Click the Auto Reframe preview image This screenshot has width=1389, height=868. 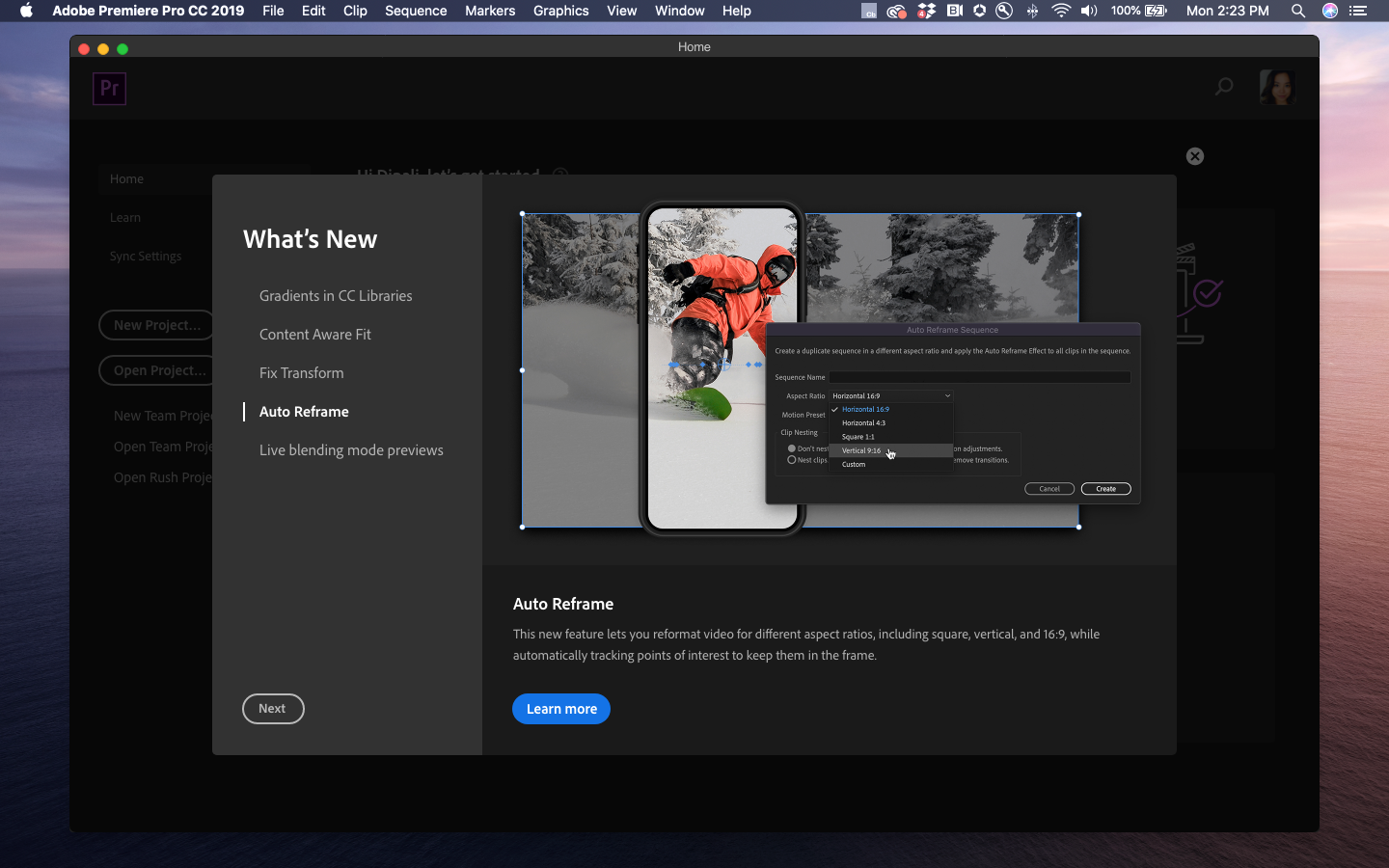pyautogui.click(x=831, y=369)
